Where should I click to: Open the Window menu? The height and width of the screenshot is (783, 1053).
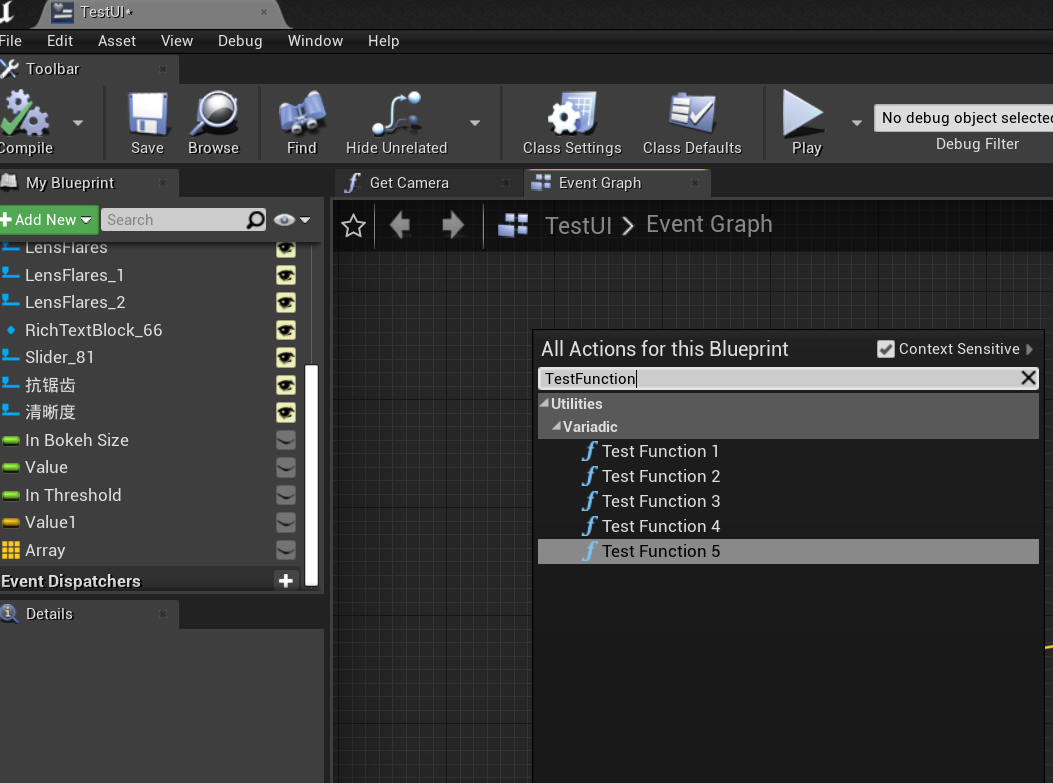point(315,41)
